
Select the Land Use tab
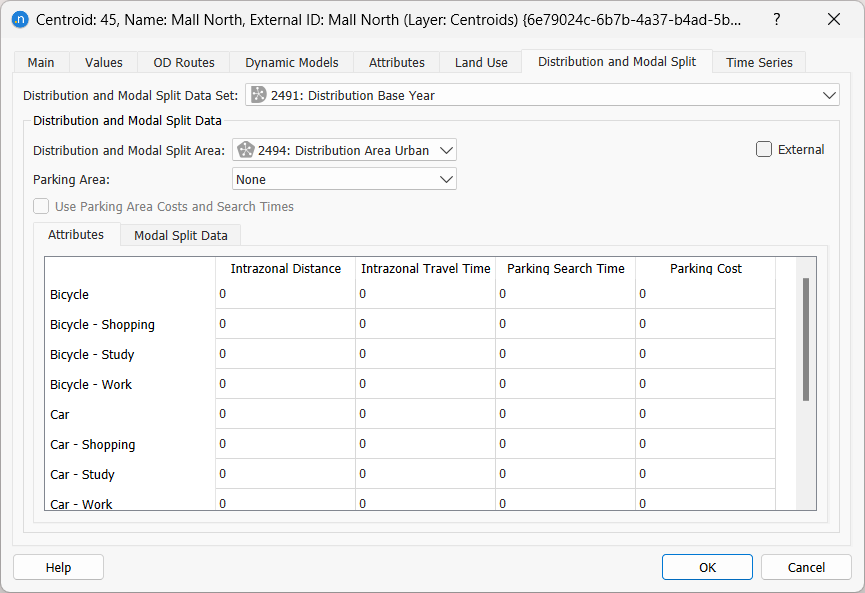[480, 62]
